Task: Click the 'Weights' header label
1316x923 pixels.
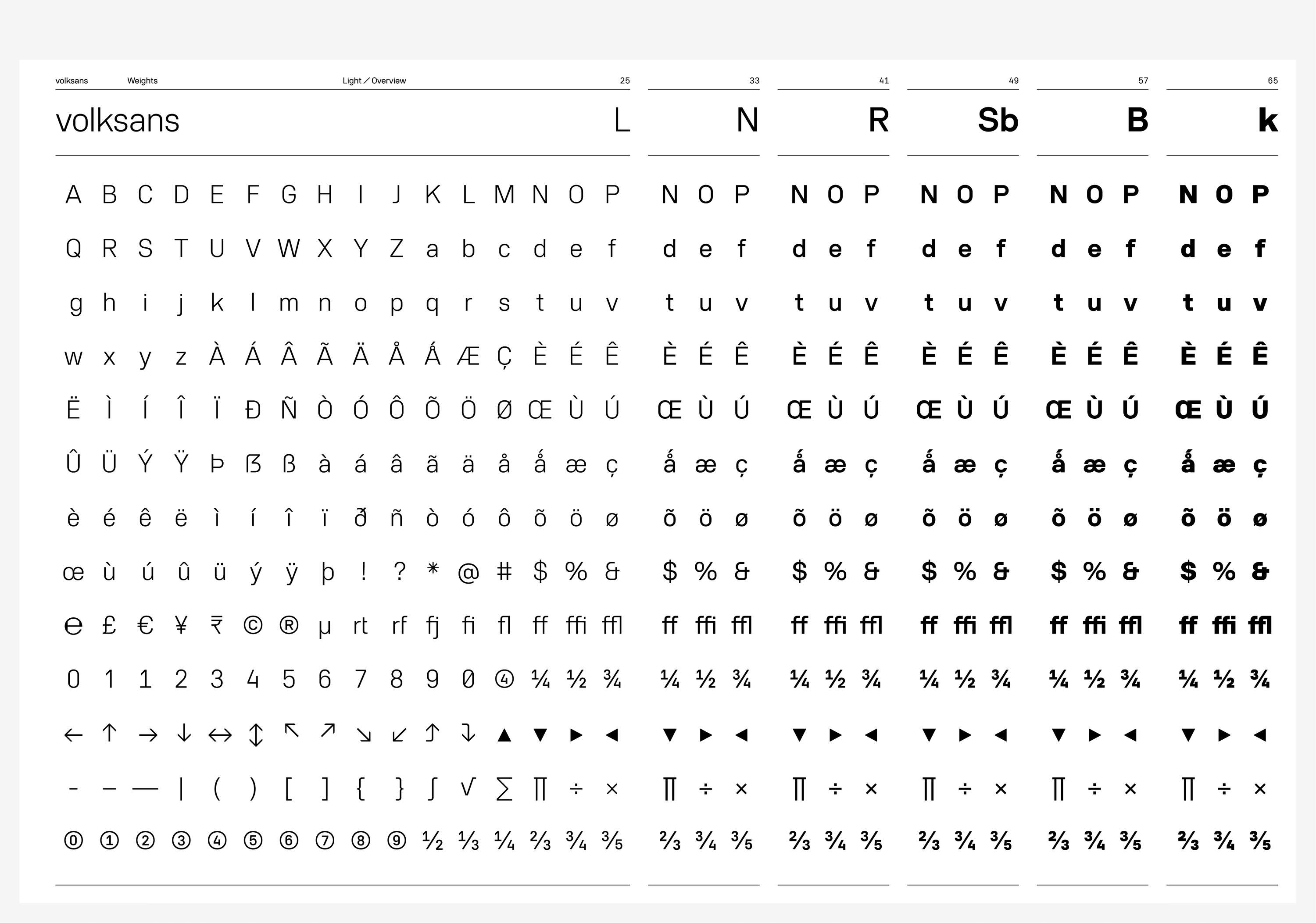Action: 142,81
